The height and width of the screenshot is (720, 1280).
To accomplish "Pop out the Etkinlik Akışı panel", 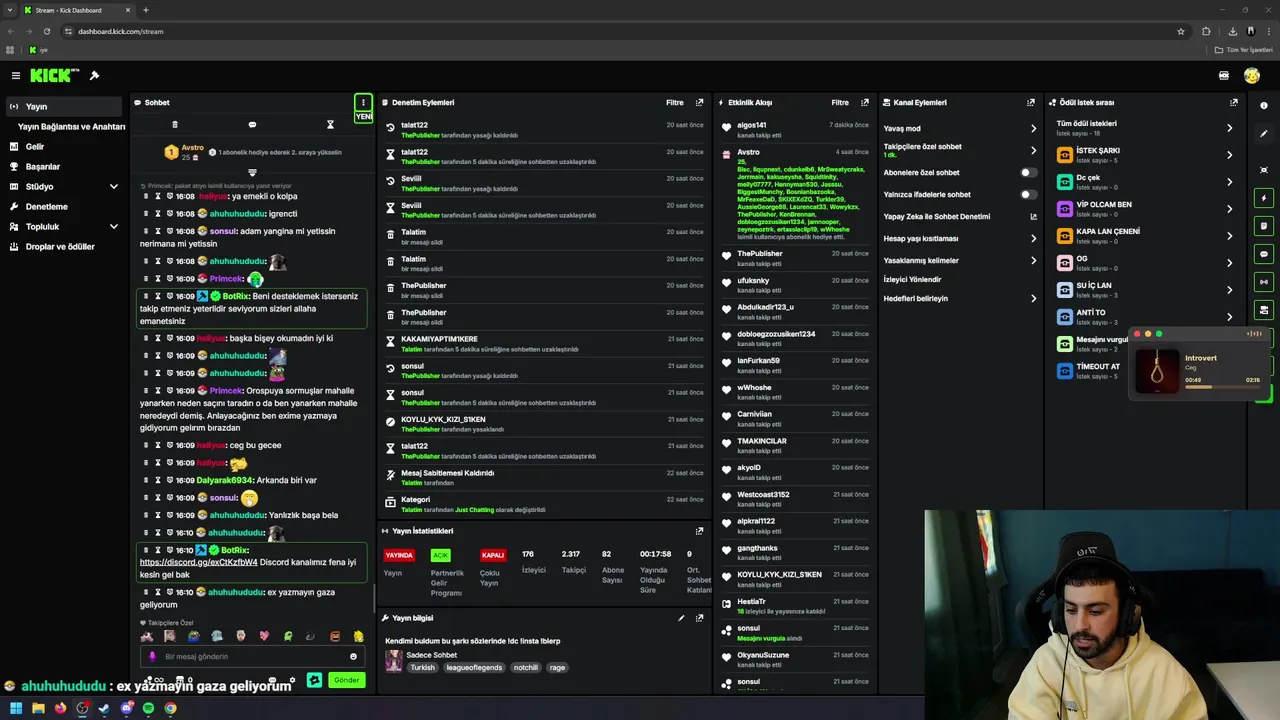I will pyautogui.click(x=865, y=102).
